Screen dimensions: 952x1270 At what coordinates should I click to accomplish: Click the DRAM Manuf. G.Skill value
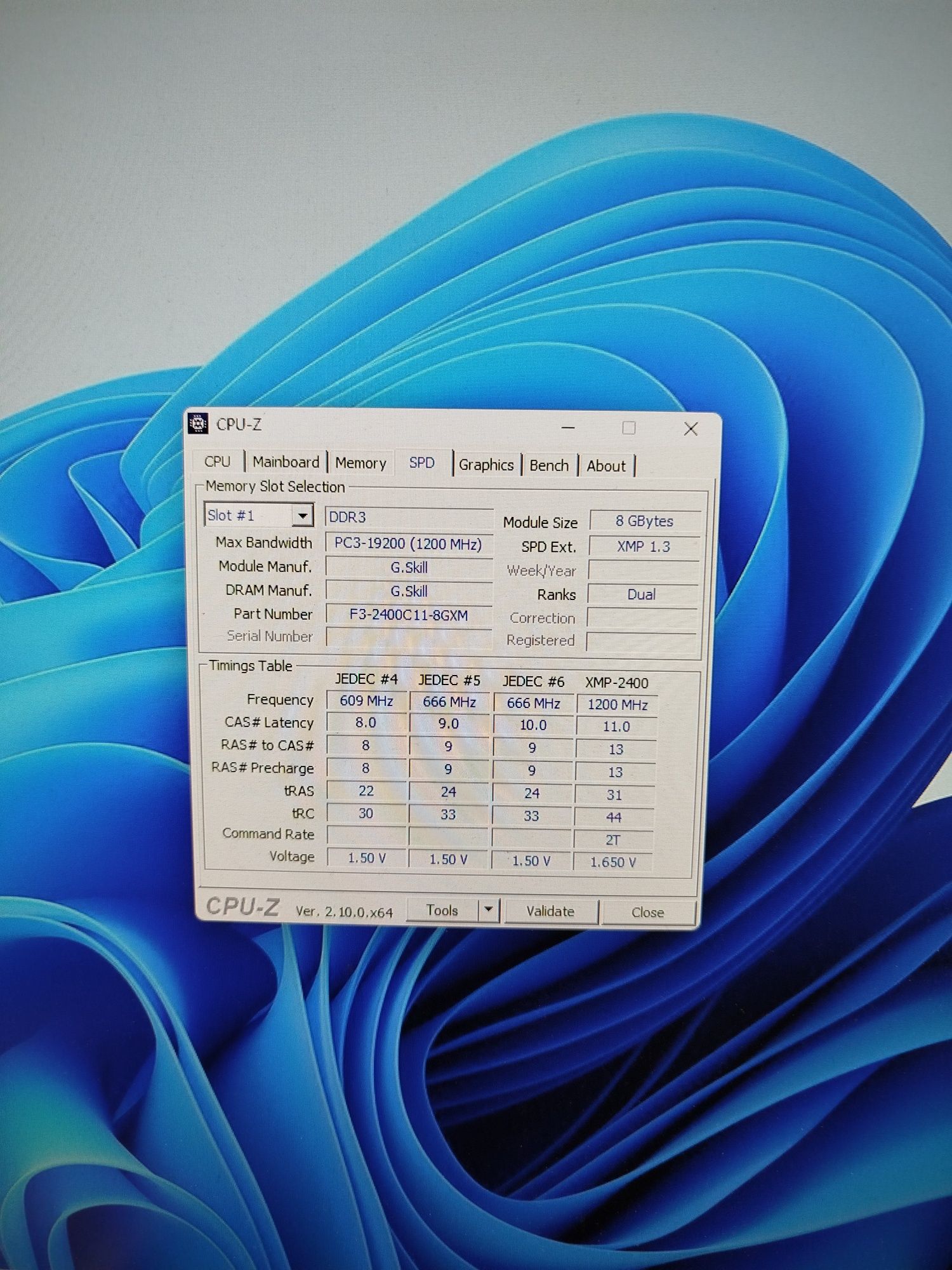coord(409,591)
